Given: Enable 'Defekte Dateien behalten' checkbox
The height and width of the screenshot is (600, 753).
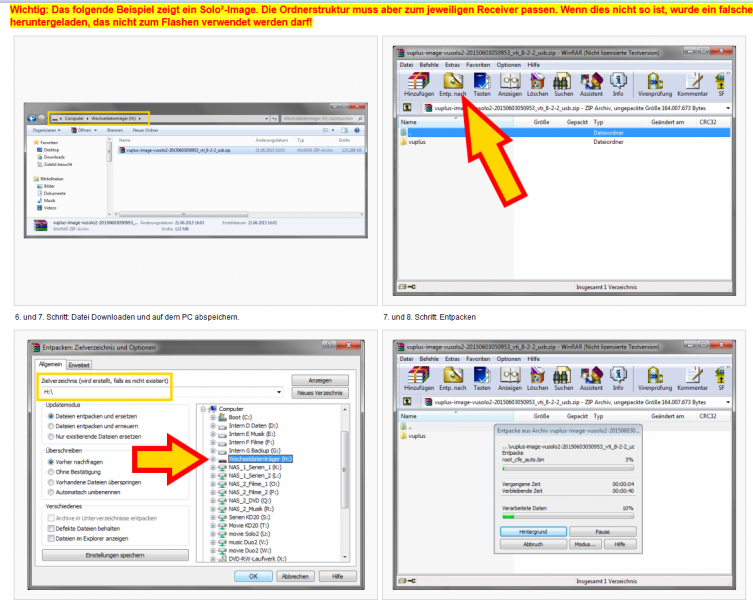Looking at the screenshot, I should pyautogui.click(x=51, y=528).
